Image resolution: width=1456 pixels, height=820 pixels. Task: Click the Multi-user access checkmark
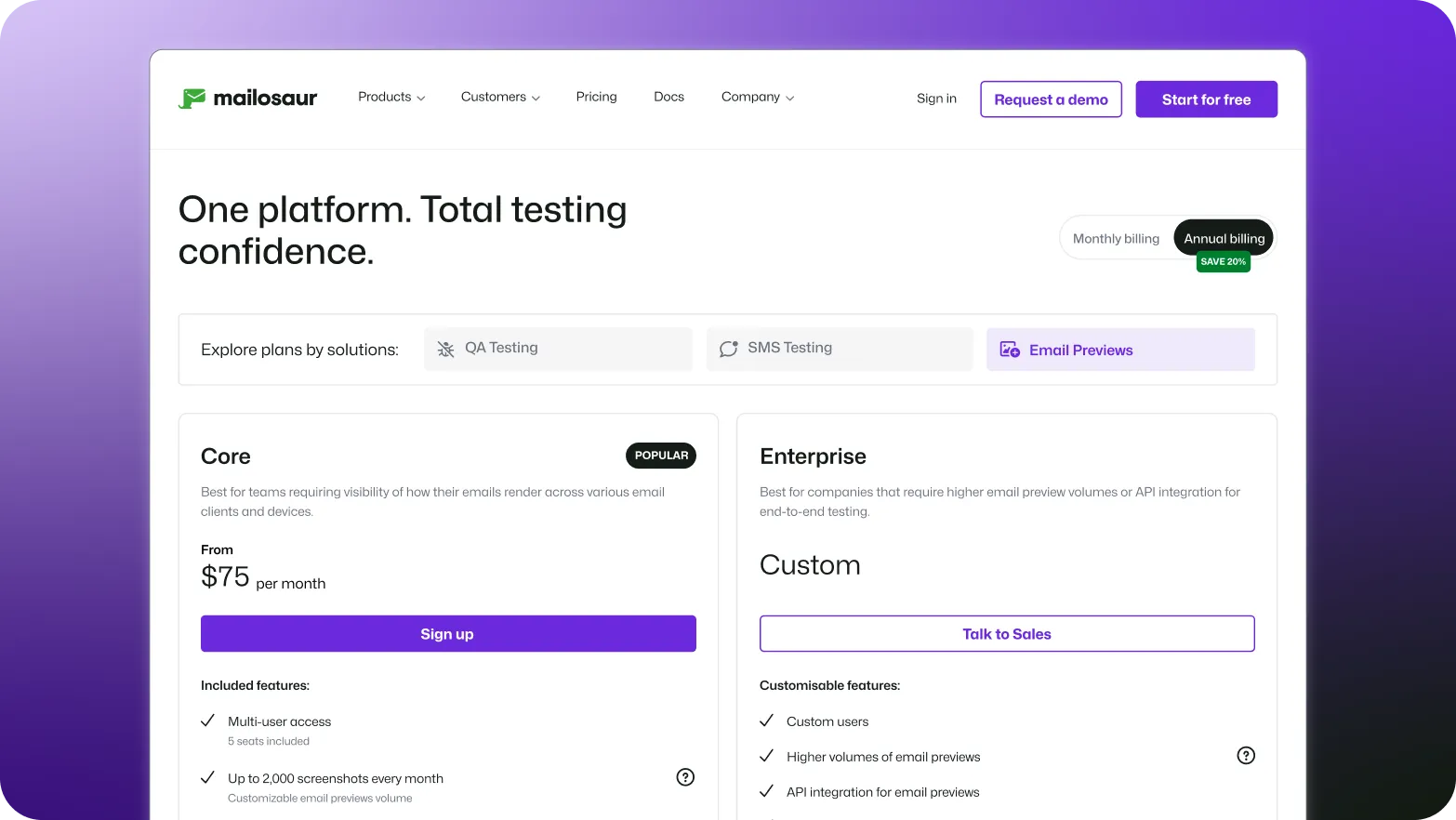pos(208,721)
